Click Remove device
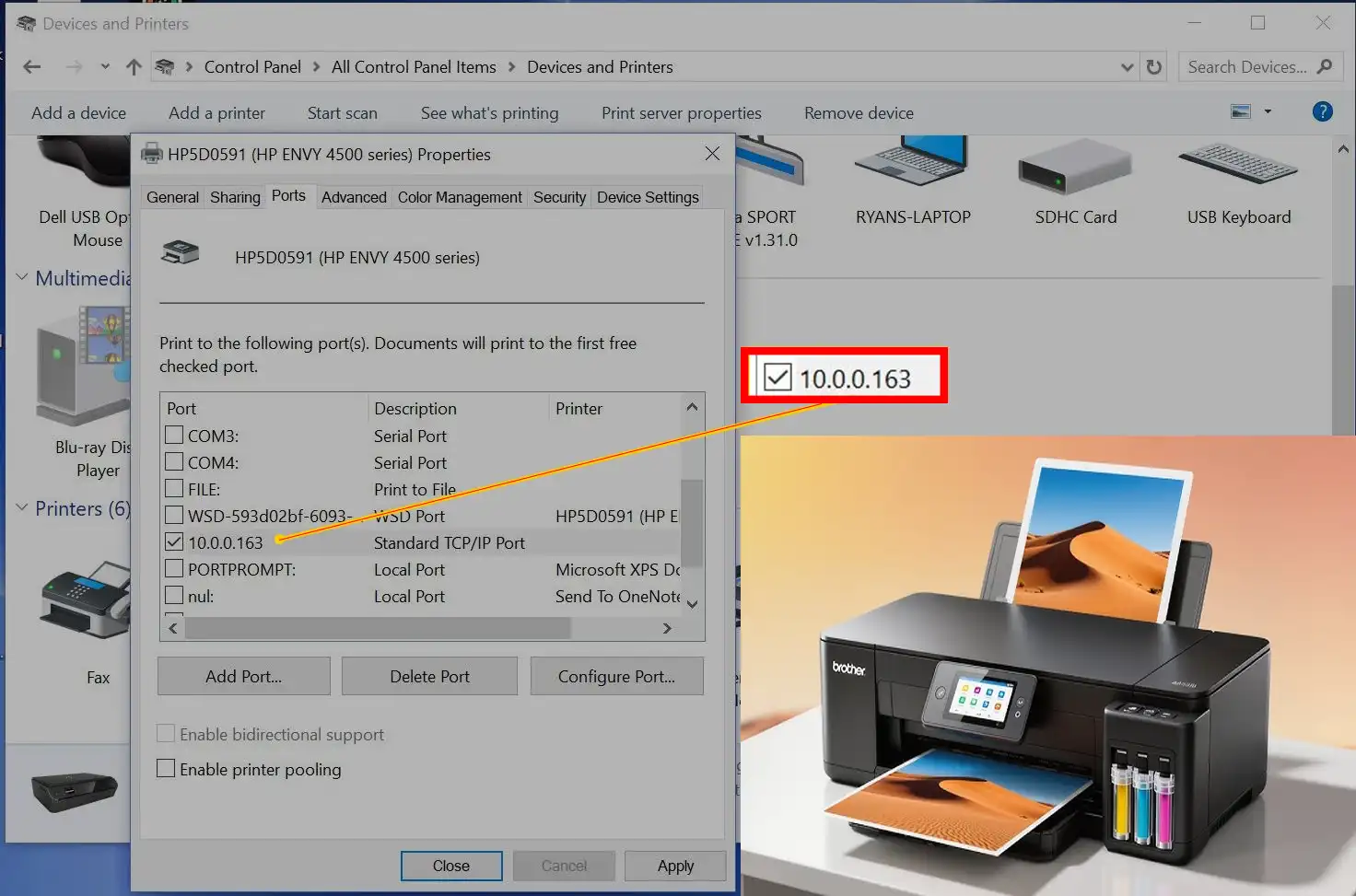Screen dimensions: 1356x896 click(x=859, y=112)
